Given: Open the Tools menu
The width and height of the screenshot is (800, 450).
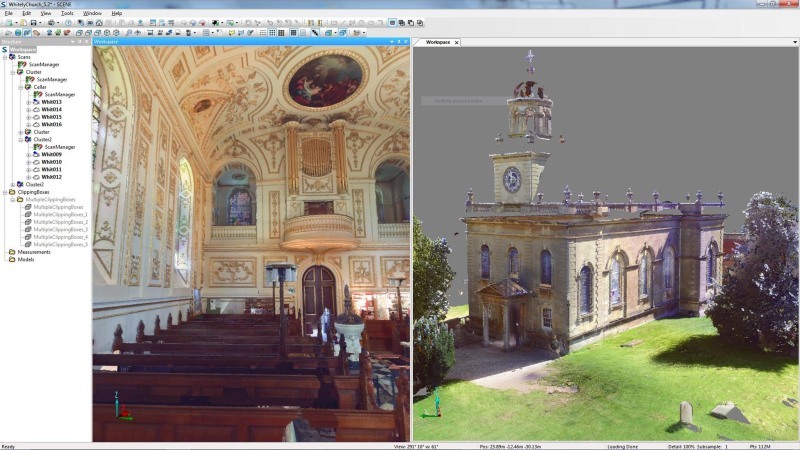Looking at the screenshot, I should [67, 13].
